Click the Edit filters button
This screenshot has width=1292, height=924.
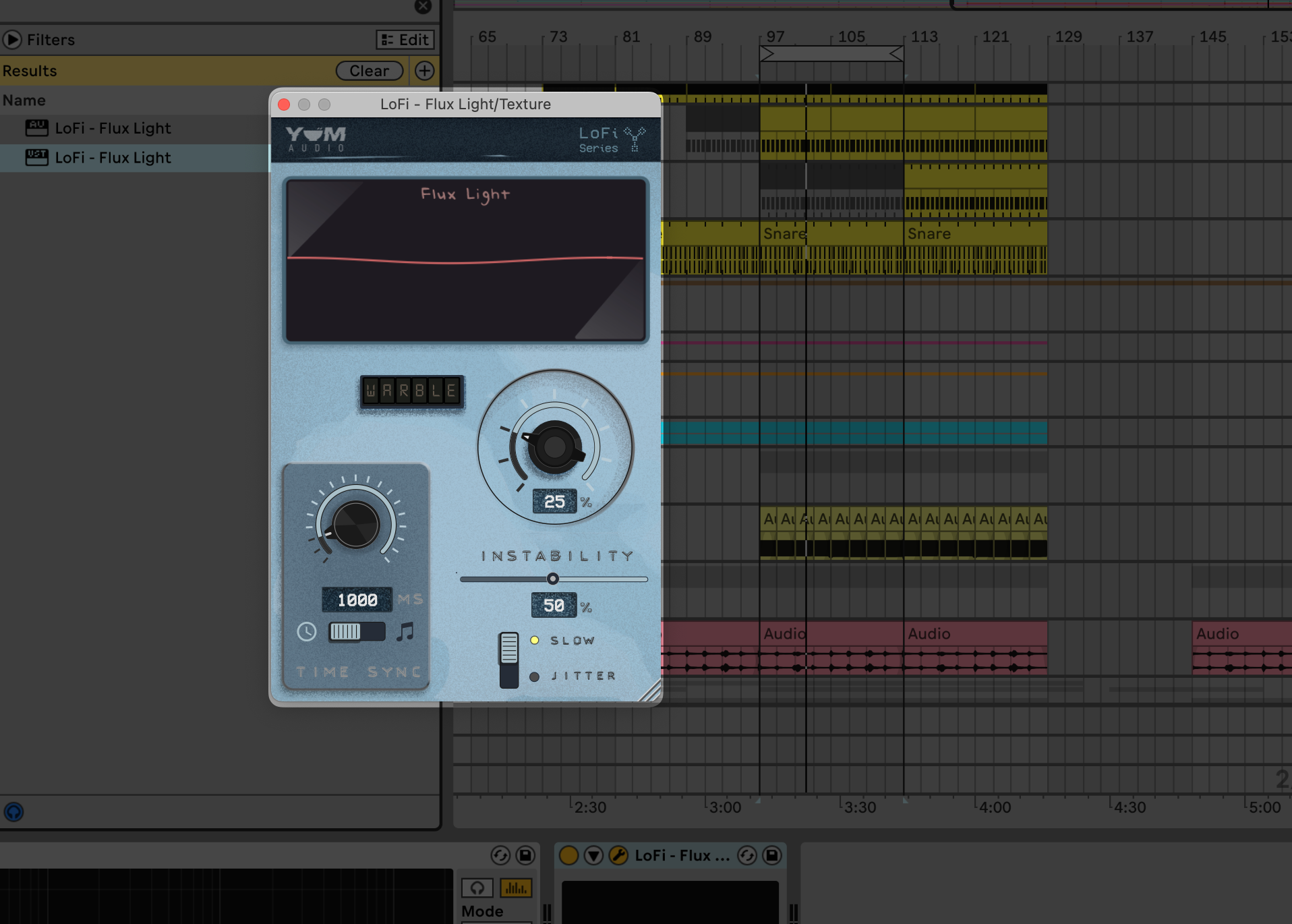pyautogui.click(x=405, y=40)
